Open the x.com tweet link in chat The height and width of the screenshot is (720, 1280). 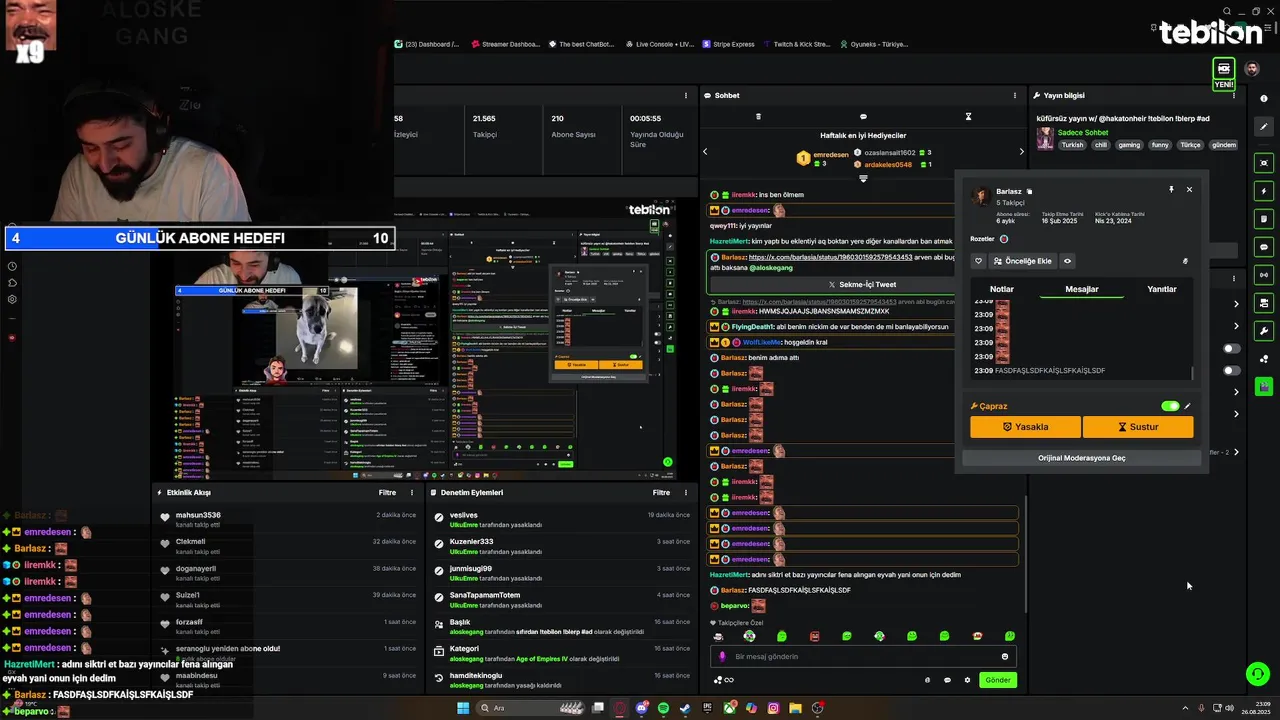(x=830, y=258)
